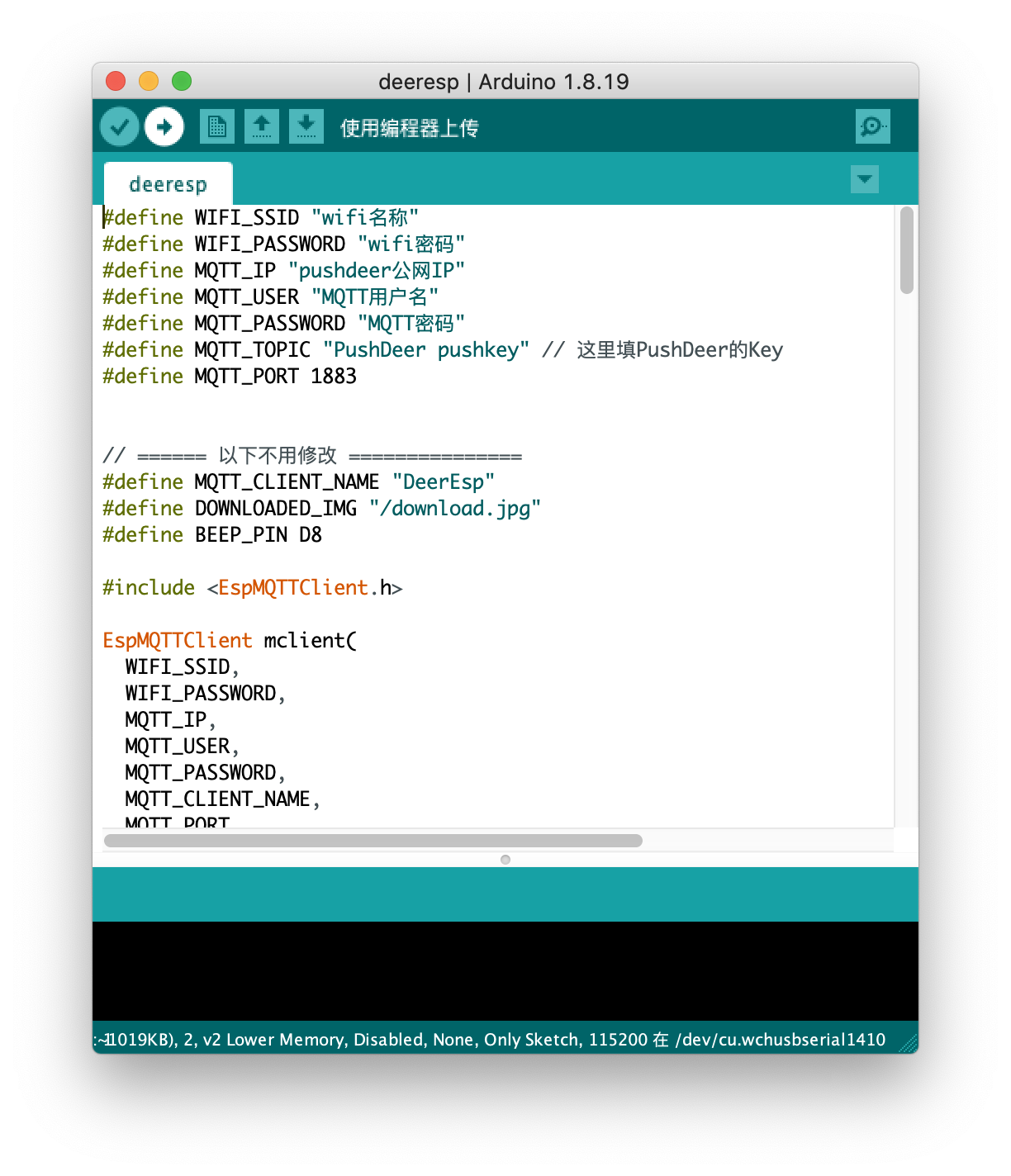Open the Serial Monitor magnifier icon
Viewport: 1011px width, 1176px height.
tap(873, 126)
